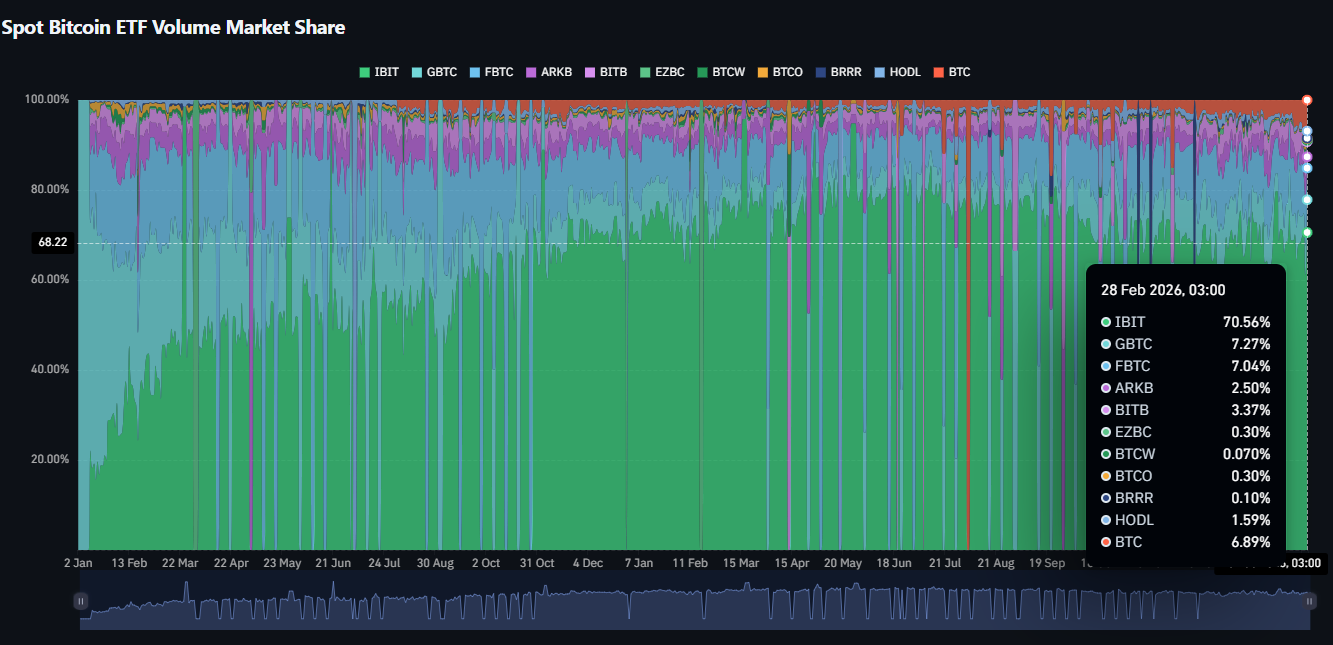
Task: Click the IBIT data point marker on chart
Action: point(1307,233)
